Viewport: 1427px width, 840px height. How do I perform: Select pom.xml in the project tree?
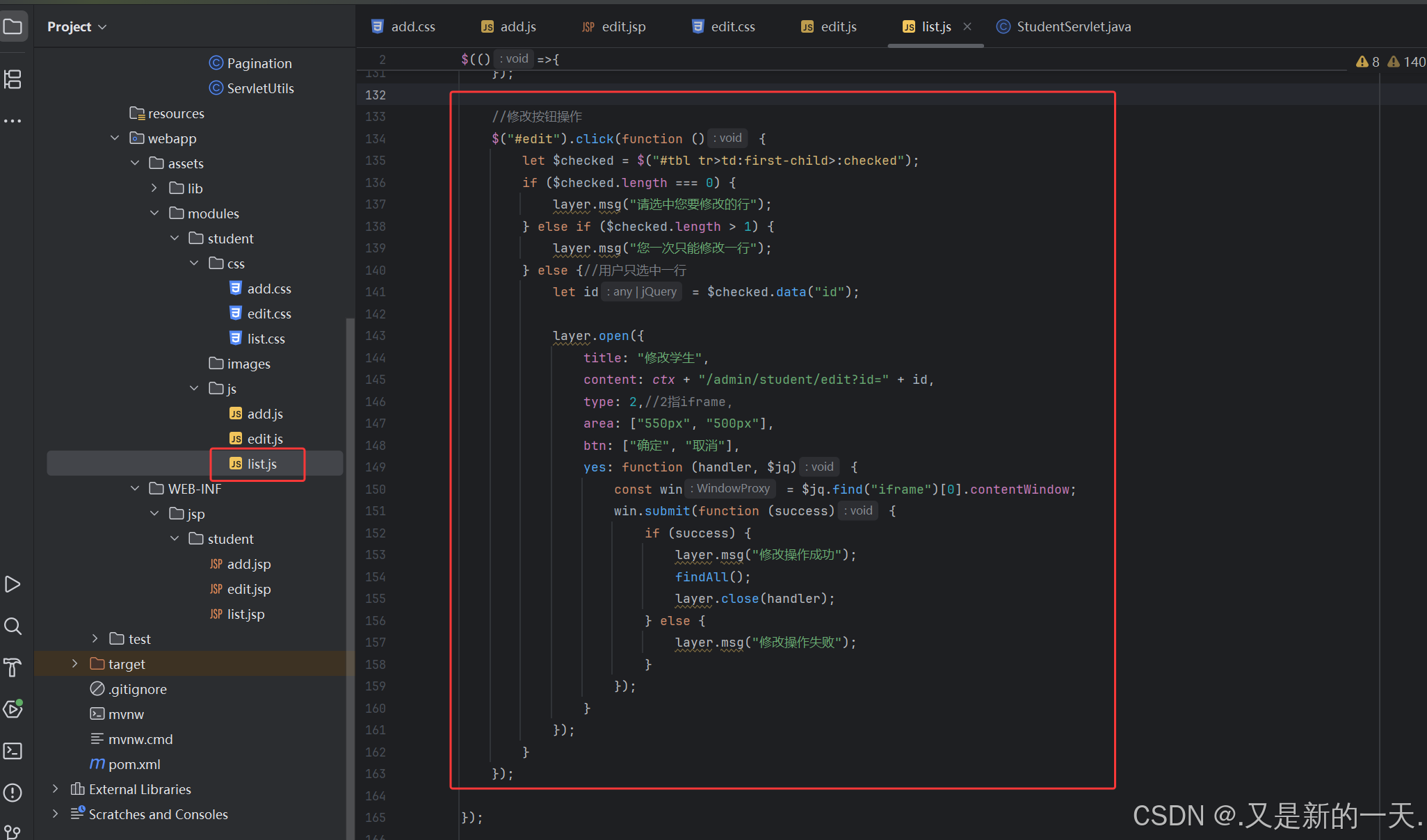tap(125, 764)
